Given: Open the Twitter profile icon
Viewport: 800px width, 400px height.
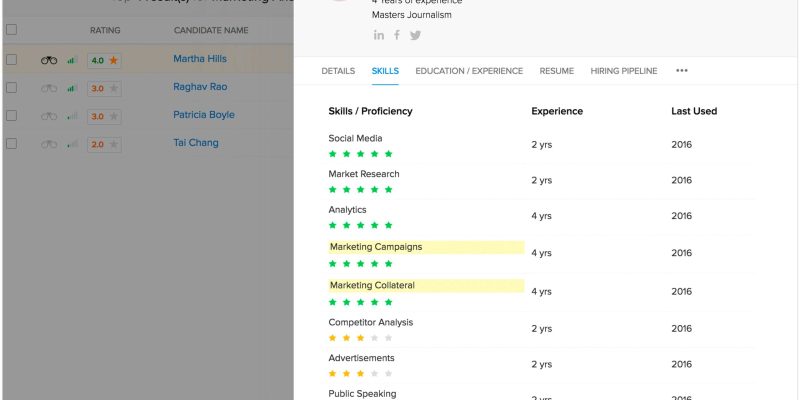Looking at the screenshot, I should pos(415,35).
